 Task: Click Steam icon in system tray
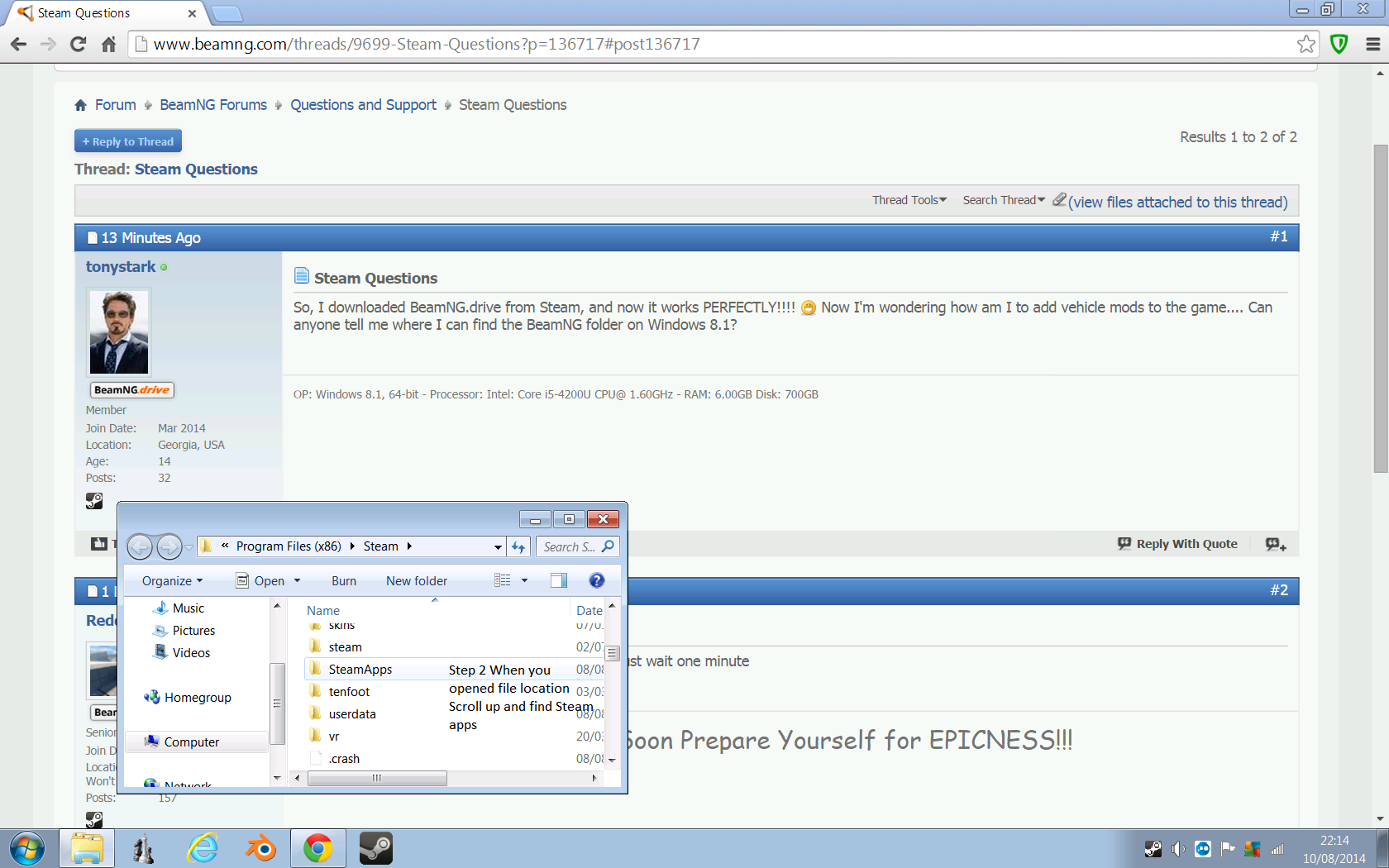point(1153,849)
